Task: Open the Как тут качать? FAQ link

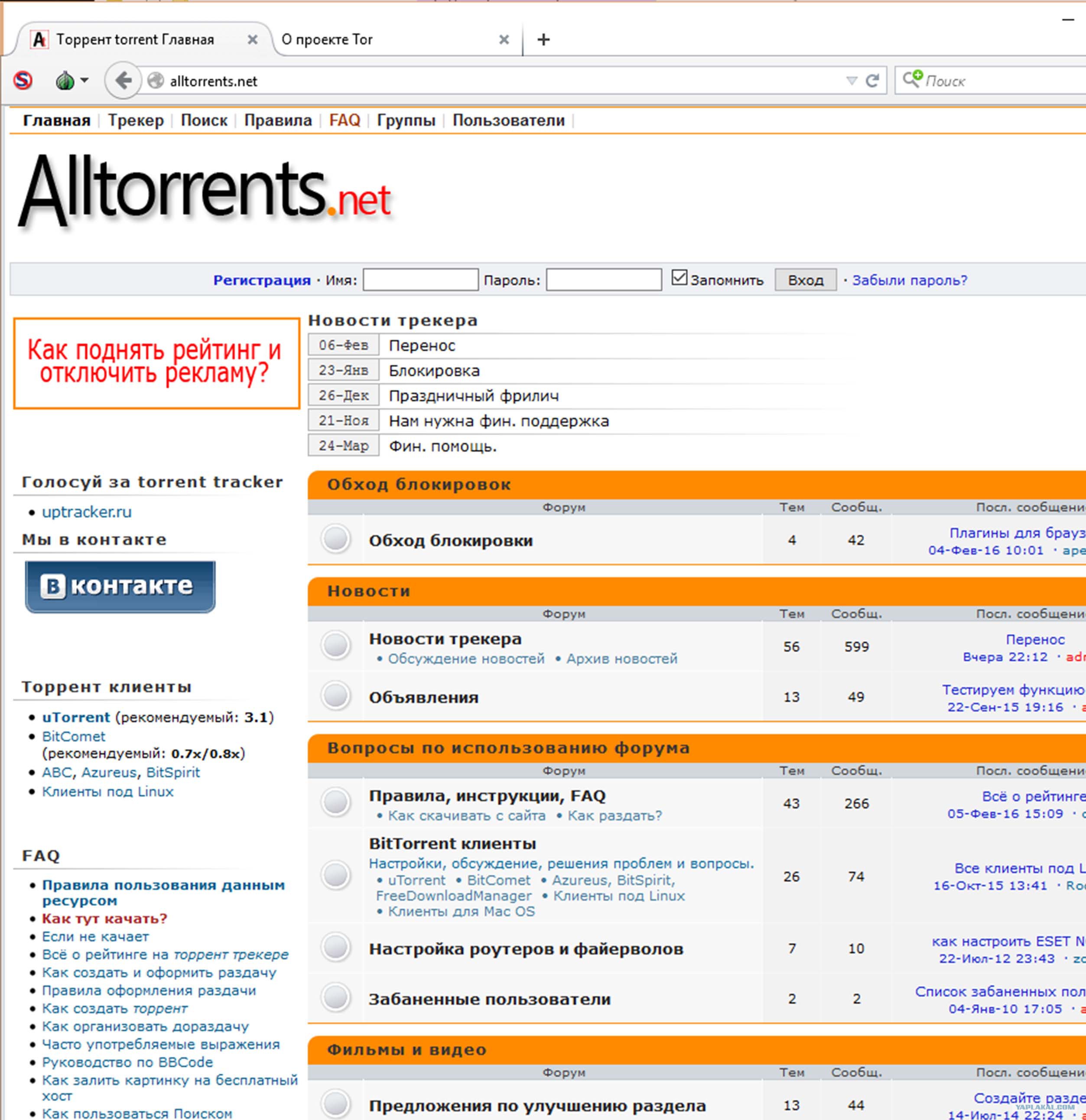Action: (104, 918)
